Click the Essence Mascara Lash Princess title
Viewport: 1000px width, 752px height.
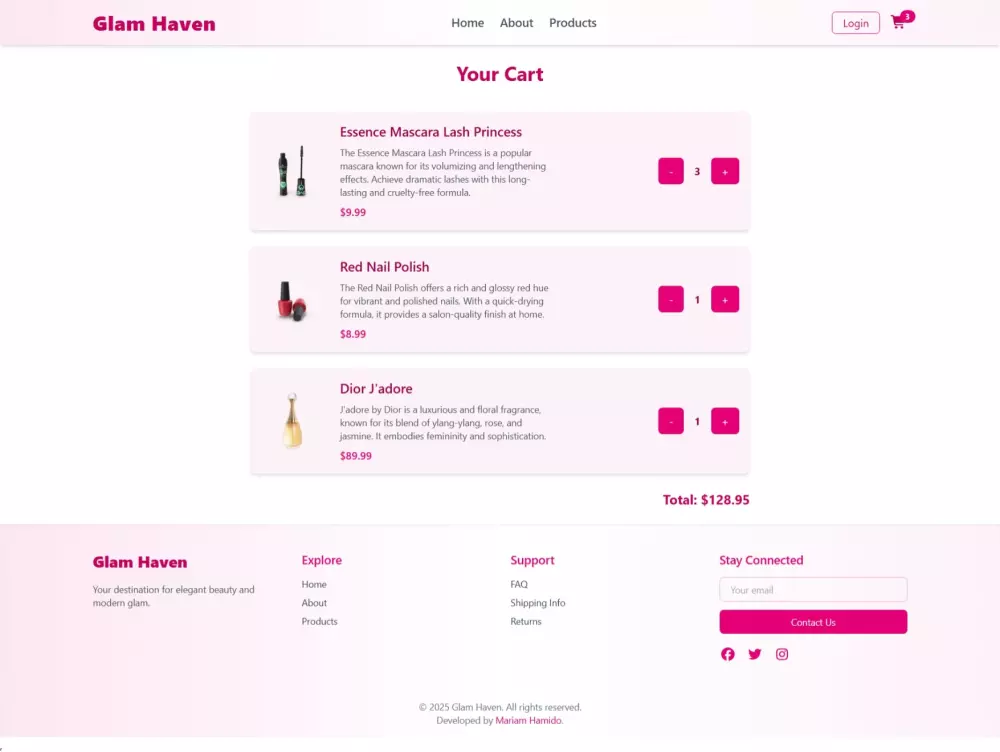pyautogui.click(x=430, y=132)
